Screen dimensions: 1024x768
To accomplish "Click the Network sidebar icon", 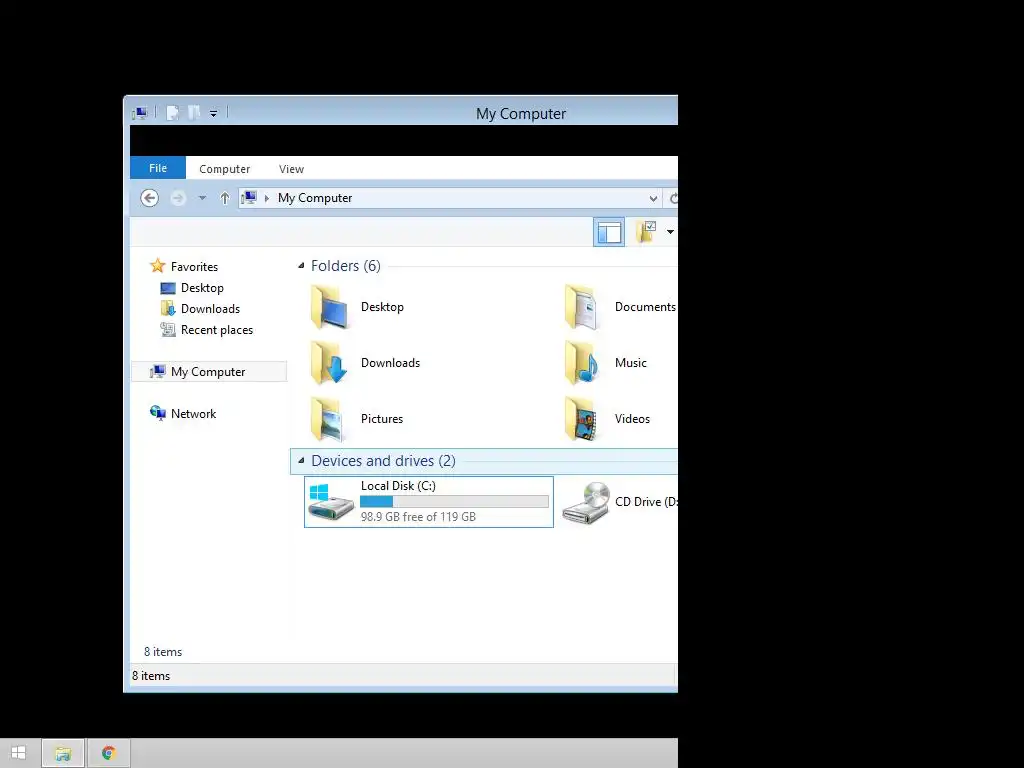I will pos(157,413).
